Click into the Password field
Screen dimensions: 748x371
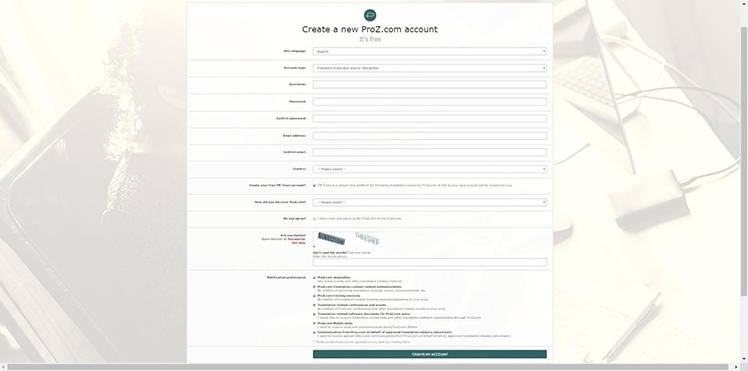429,102
